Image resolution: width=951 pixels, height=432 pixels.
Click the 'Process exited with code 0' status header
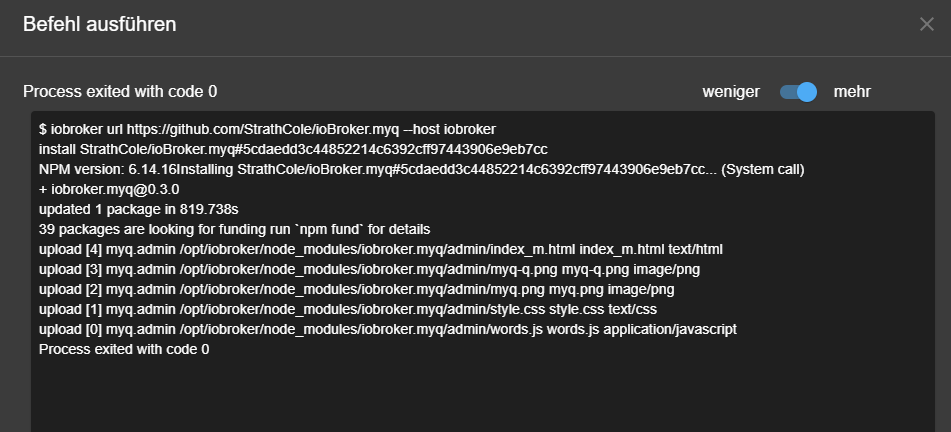tap(120, 92)
